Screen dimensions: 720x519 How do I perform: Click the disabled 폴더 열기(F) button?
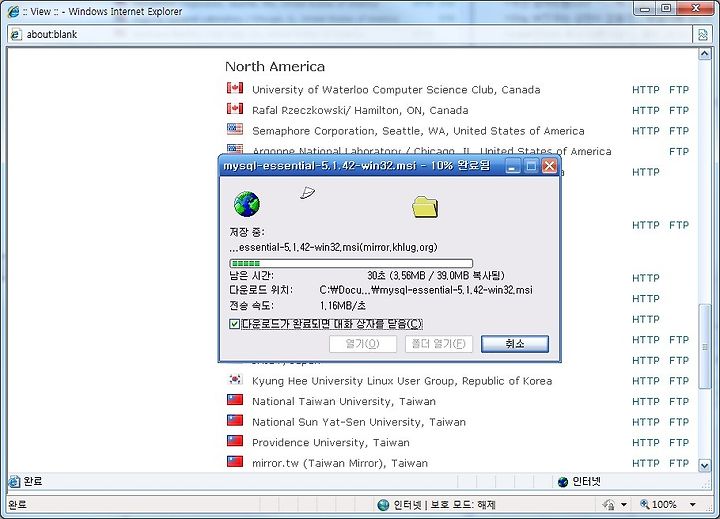439,344
